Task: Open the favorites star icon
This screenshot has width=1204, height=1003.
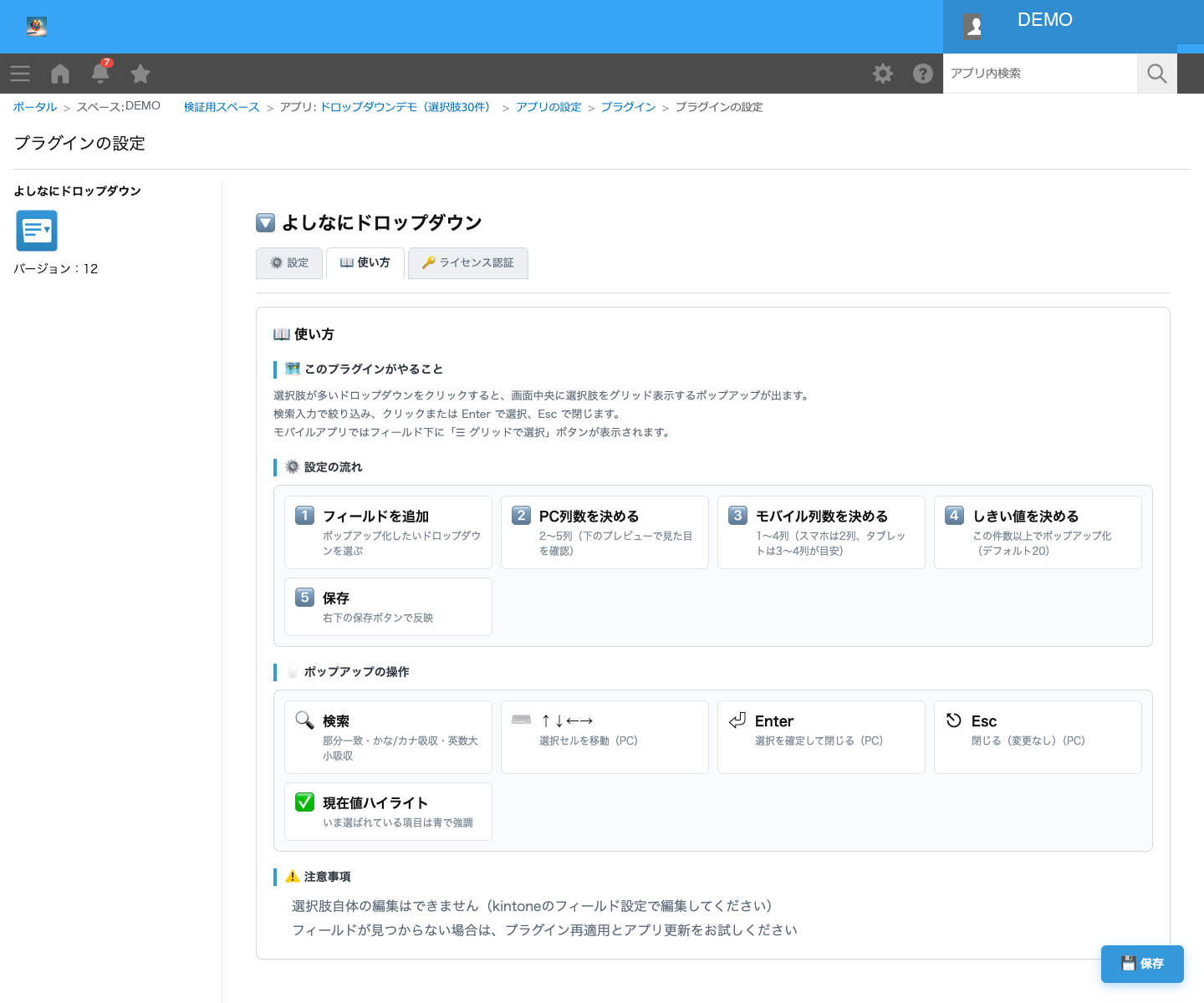Action: (140, 74)
